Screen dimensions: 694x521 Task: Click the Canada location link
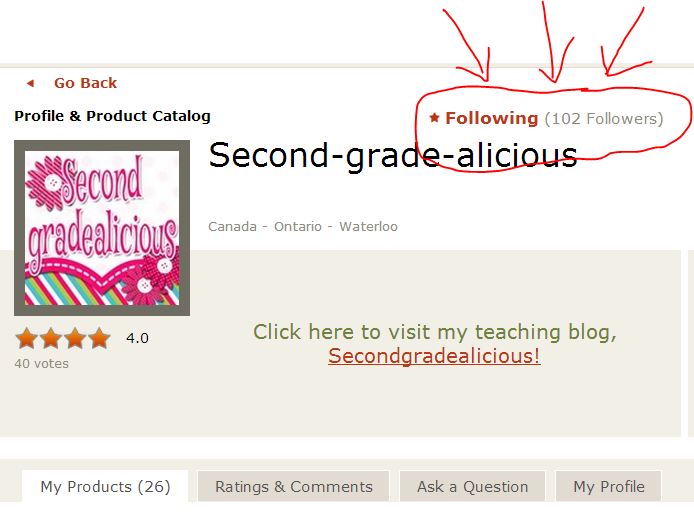[x=232, y=227]
